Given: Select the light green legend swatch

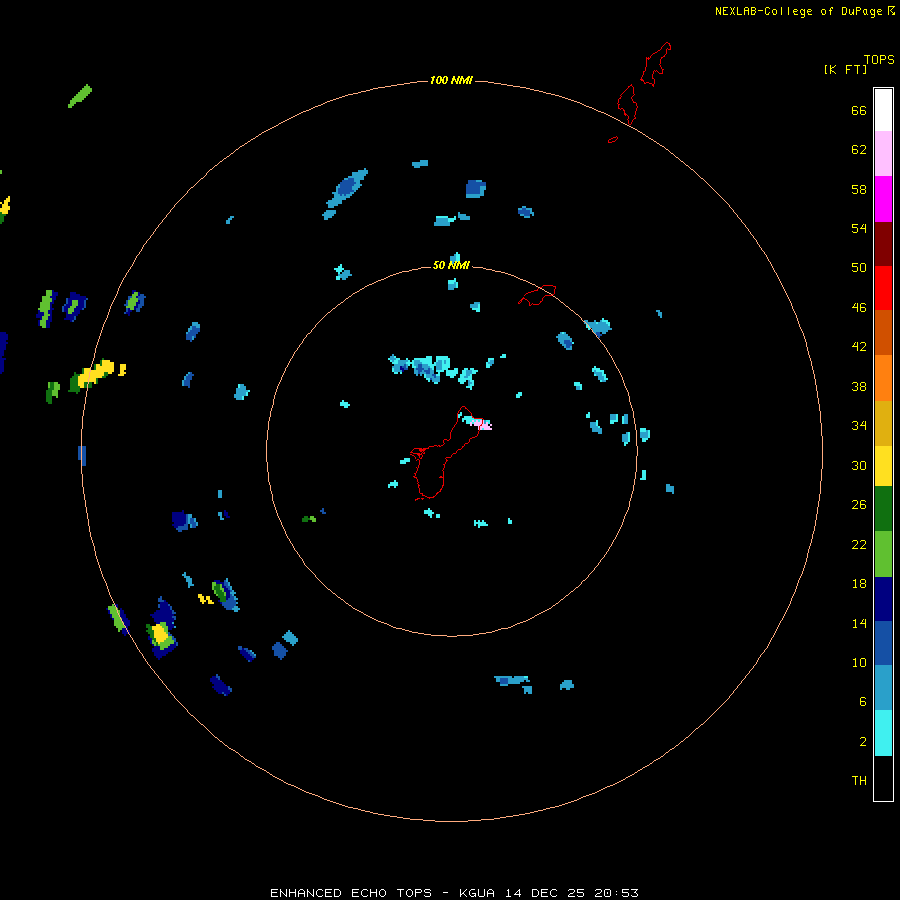Looking at the screenshot, I should tap(883, 554).
